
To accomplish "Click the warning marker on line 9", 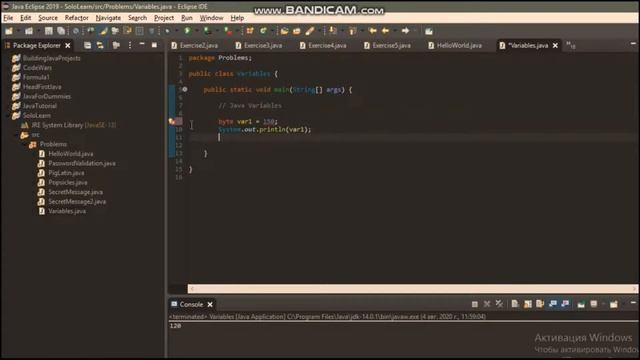I will coord(172,121).
